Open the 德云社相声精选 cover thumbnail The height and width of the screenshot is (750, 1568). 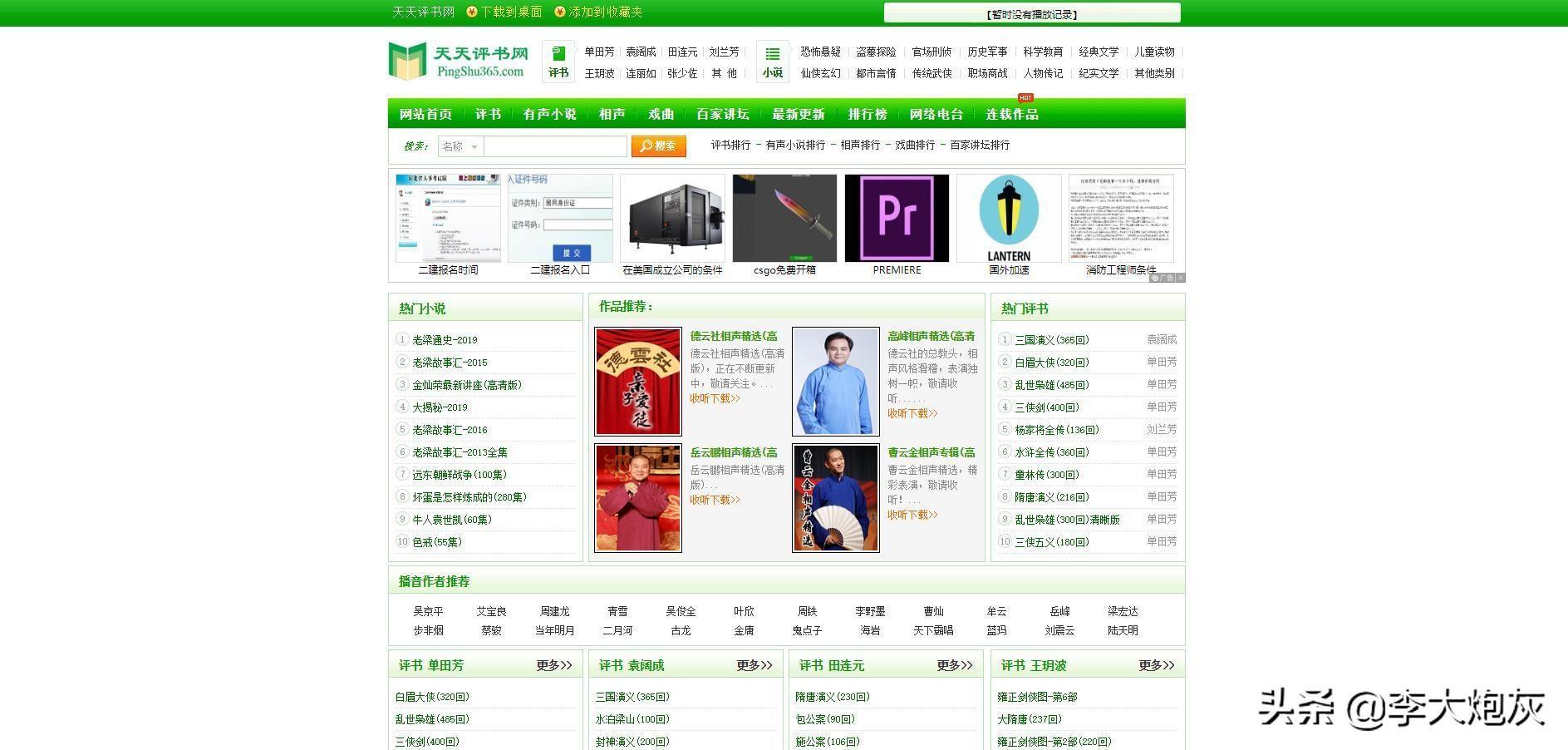(638, 382)
